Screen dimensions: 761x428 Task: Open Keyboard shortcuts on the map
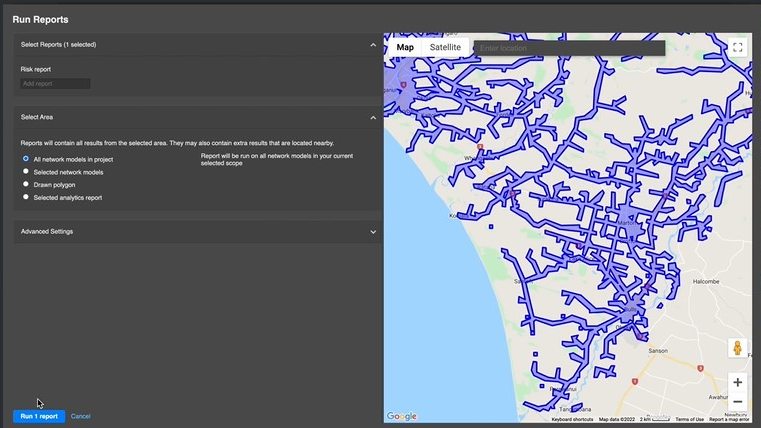tap(572, 419)
